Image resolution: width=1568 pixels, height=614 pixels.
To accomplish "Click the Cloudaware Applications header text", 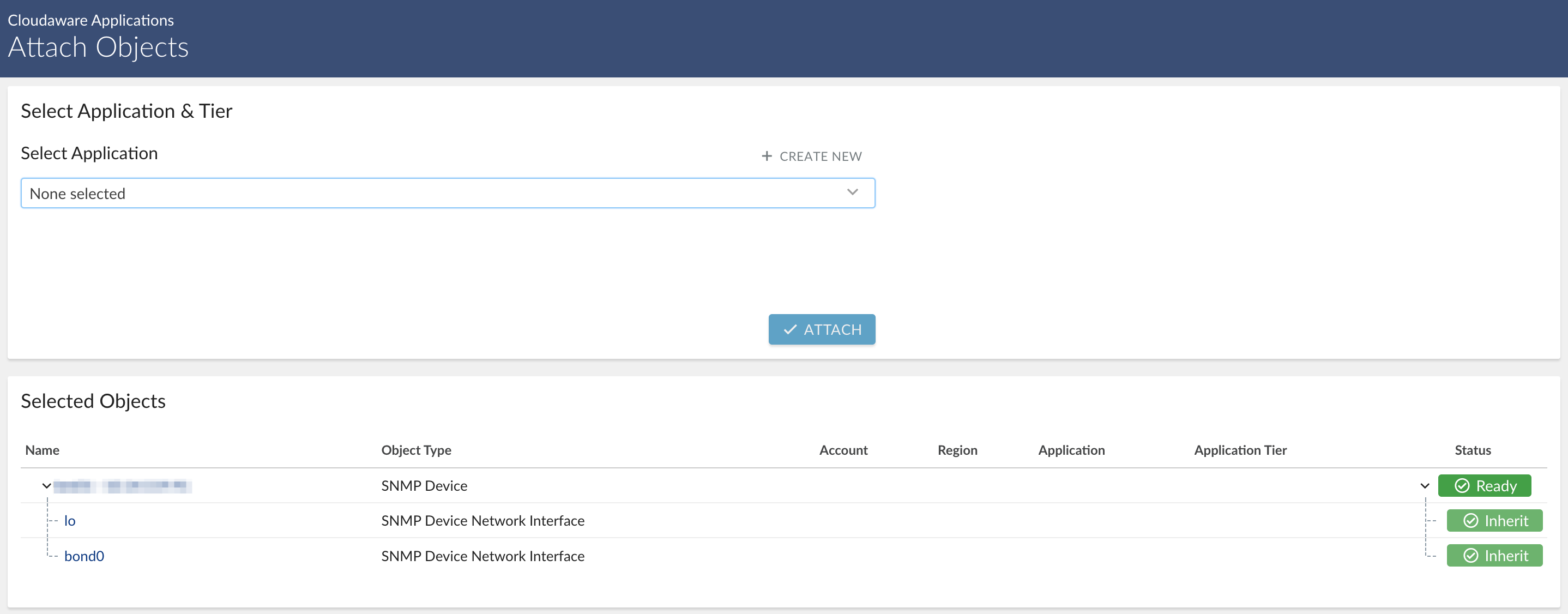I will click(91, 19).
